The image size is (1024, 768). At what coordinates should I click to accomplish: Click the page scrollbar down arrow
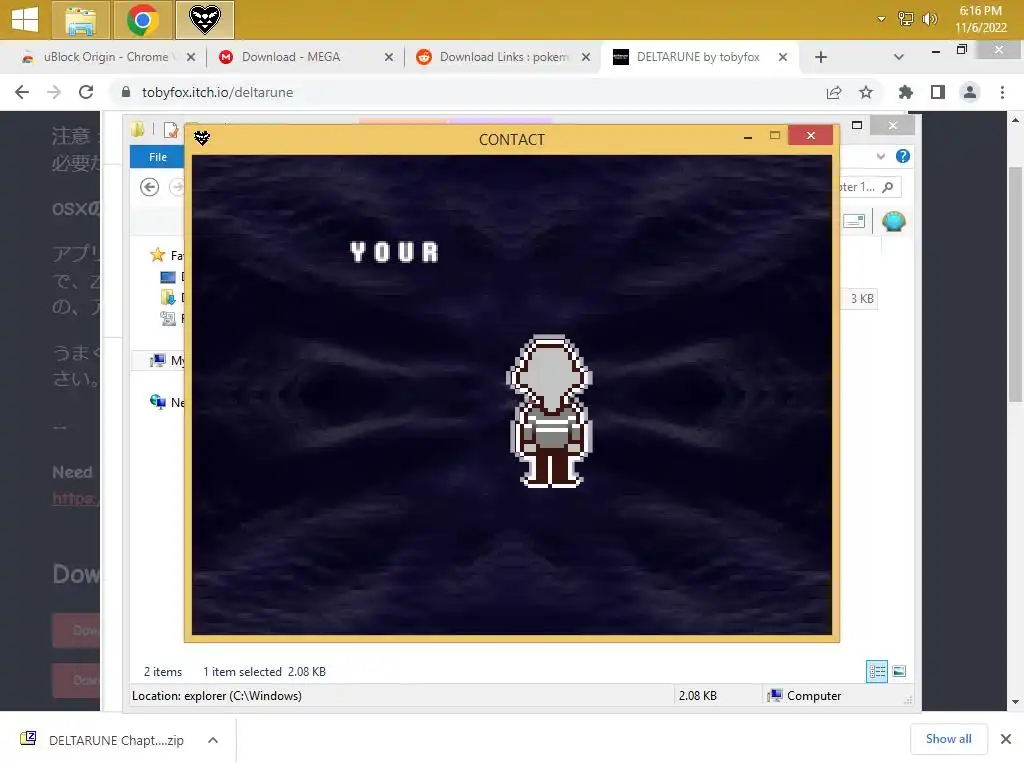click(1015, 702)
